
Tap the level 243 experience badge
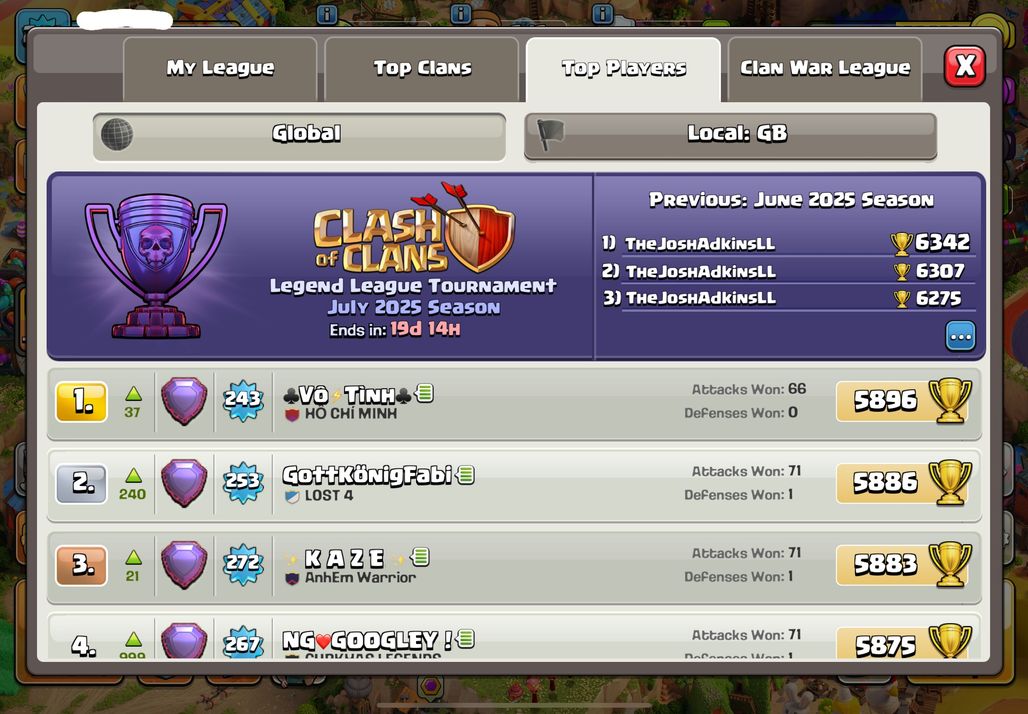pyautogui.click(x=243, y=399)
